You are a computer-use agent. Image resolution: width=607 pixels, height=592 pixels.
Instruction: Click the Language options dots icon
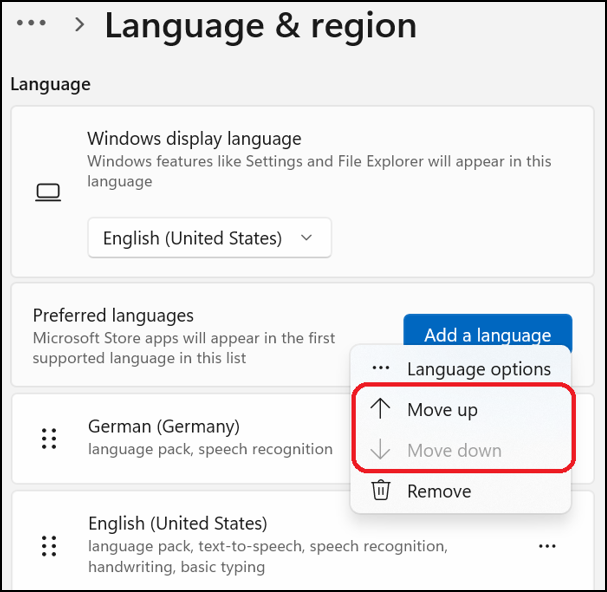(x=380, y=369)
